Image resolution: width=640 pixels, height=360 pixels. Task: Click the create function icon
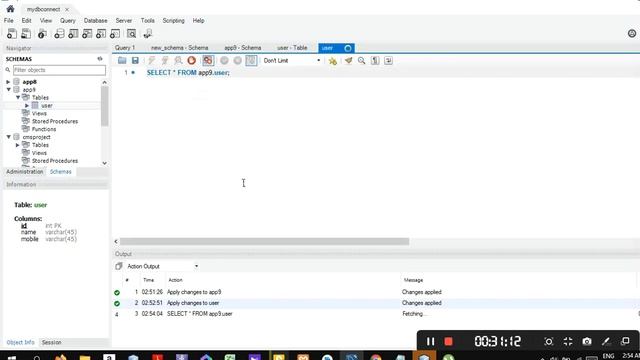(115, 34)
